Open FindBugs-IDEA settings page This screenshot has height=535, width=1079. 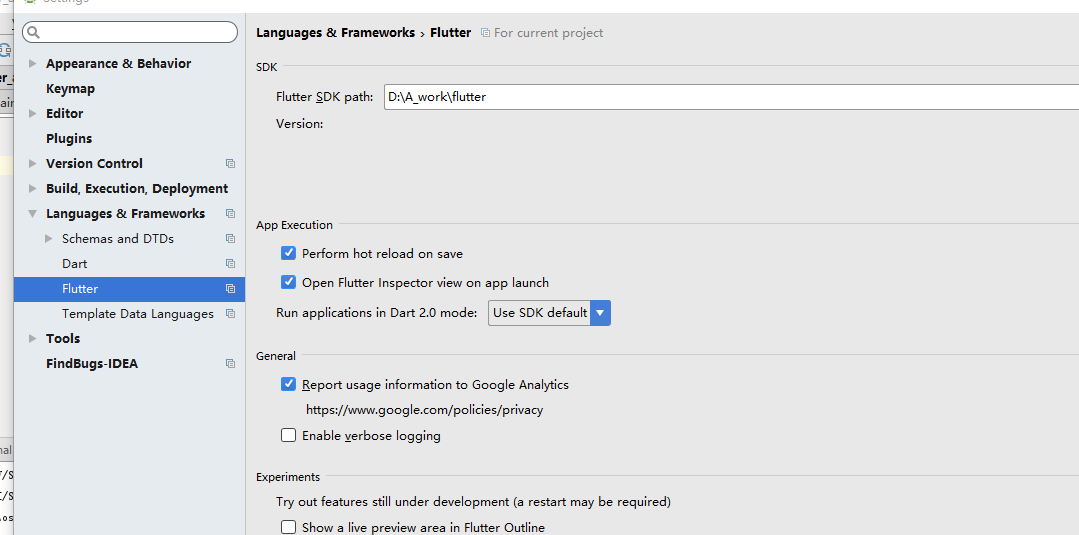[92, 364]
